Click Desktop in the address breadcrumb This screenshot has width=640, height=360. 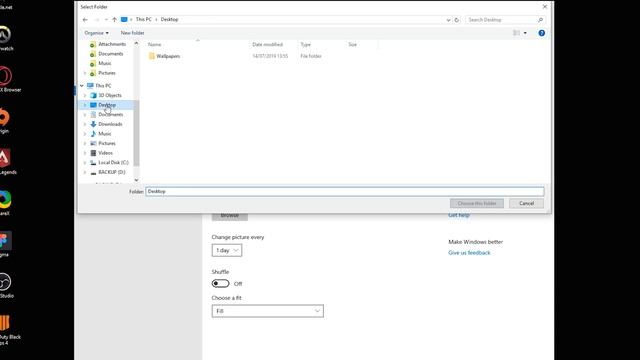[x=169, y=20]
